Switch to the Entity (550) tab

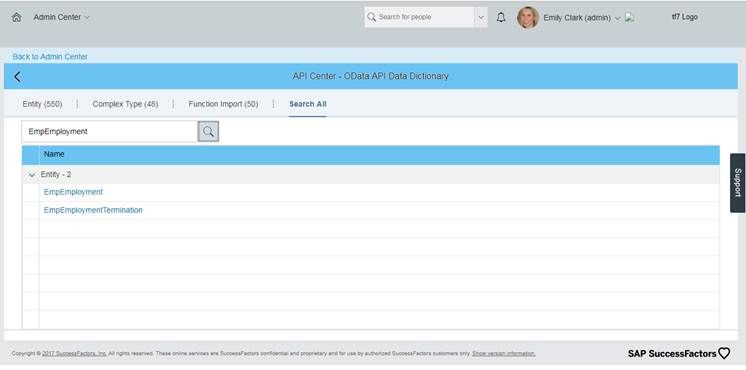click(42, 104)
